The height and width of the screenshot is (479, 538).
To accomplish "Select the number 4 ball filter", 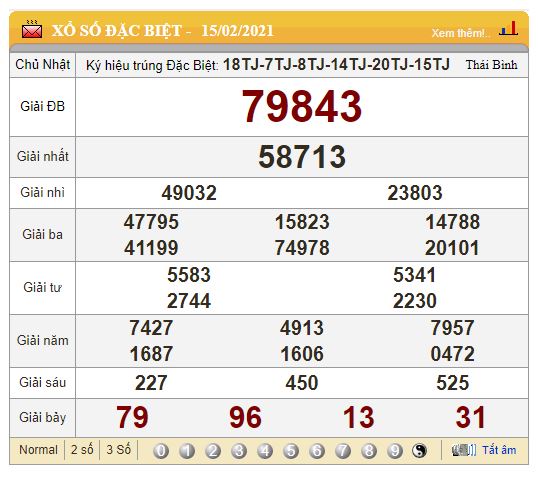I will coord(265,451).
